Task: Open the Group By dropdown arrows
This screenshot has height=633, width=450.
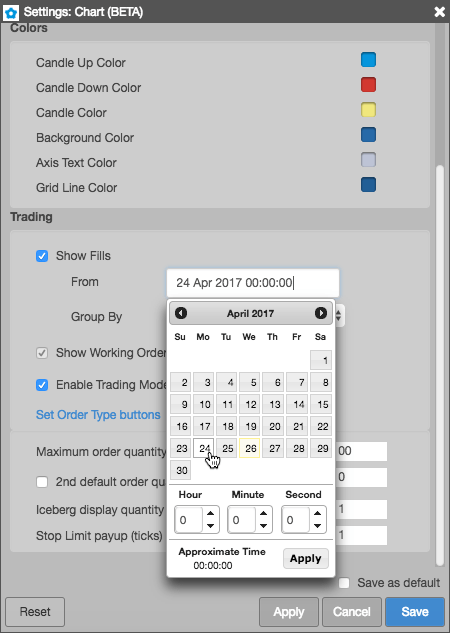Action: (x=339, y=315)
